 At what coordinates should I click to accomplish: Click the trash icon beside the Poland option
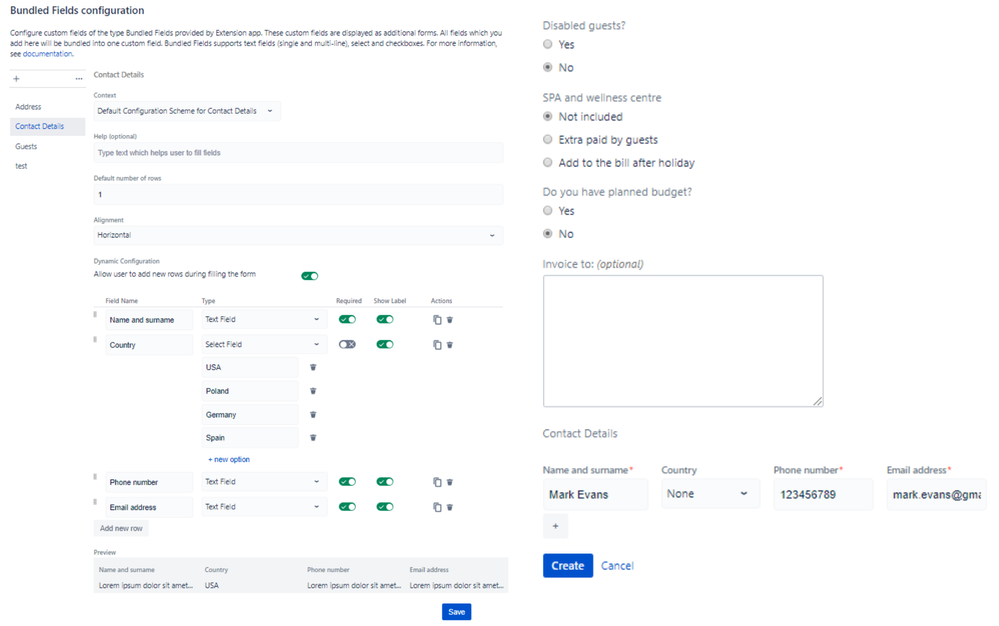coord(313,391)
